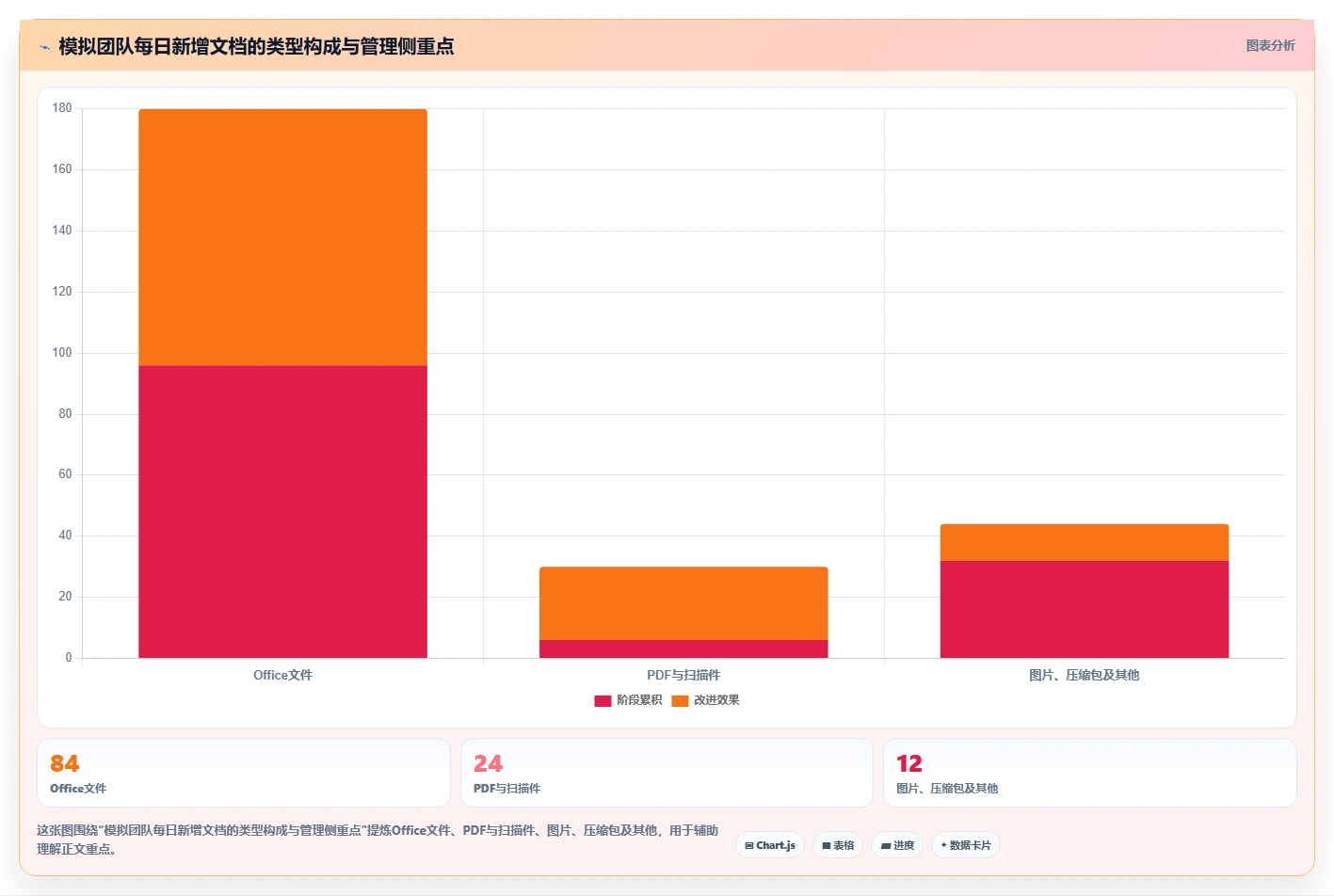Click the y-axis tick label 60
Image resolution: width=1334 pixels, height=896 pixels.
65,474
